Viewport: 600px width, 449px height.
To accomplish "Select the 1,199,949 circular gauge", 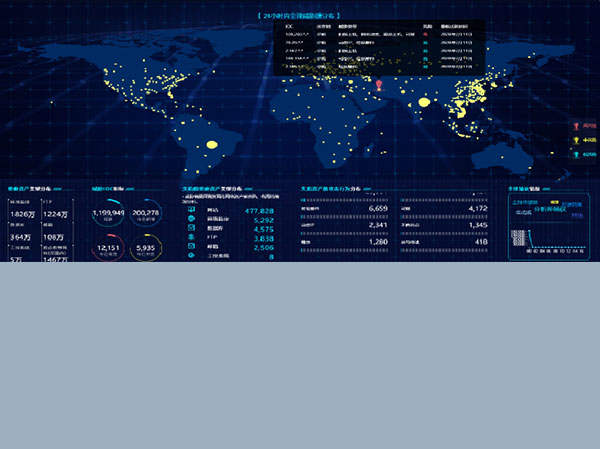I will (x=108, y=213).
